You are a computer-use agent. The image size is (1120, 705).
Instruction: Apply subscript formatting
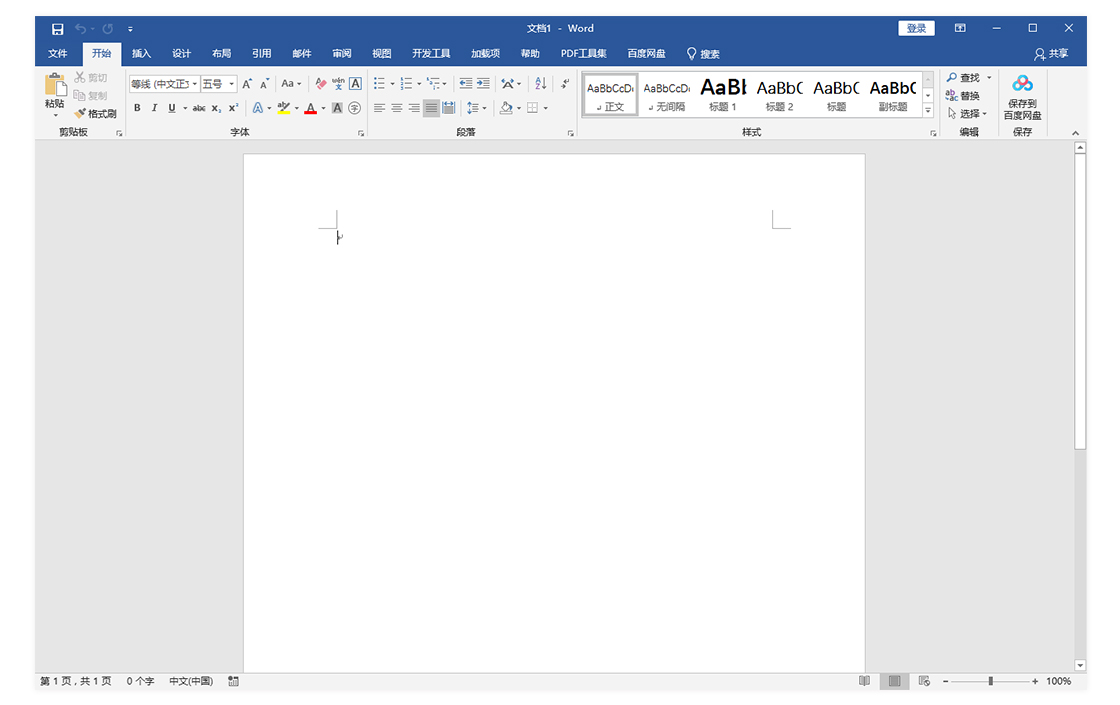tap(216, 108)
